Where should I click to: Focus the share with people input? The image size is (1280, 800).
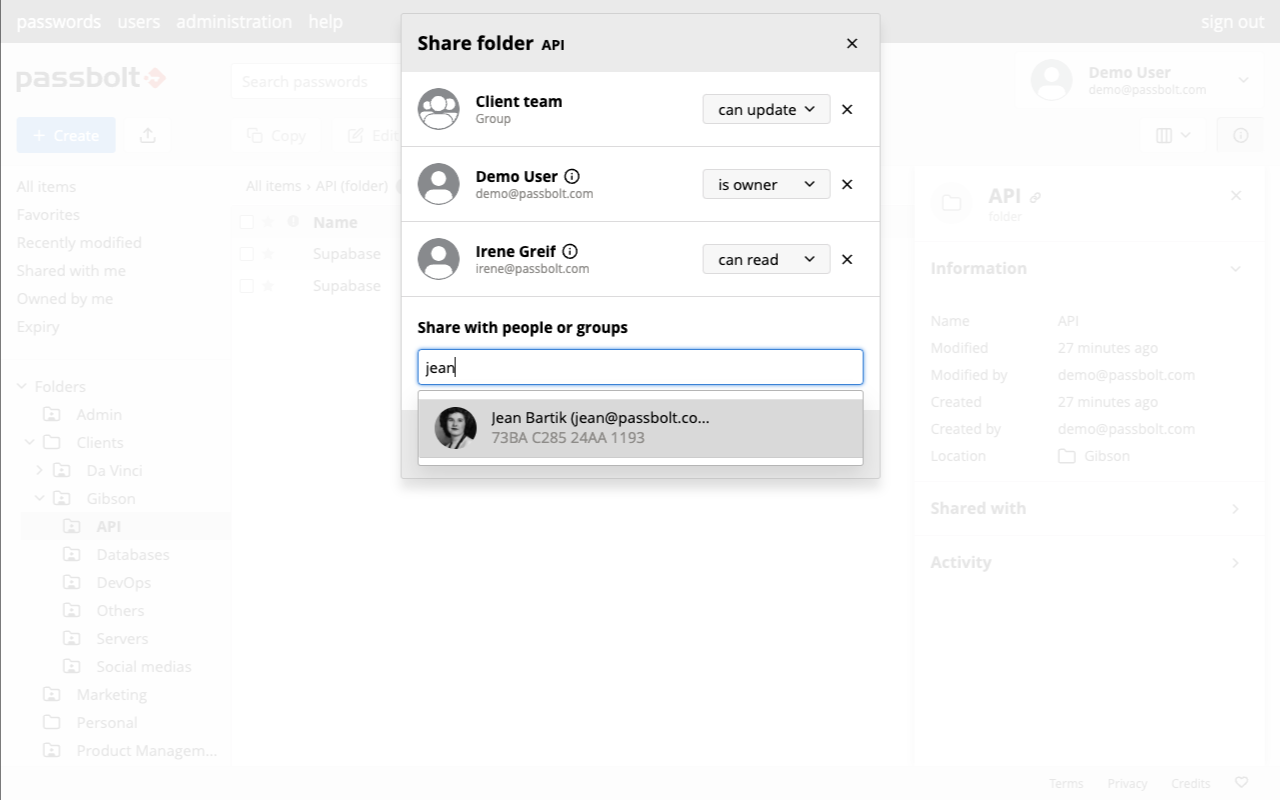pyautogui.click(x=640, y=367)
